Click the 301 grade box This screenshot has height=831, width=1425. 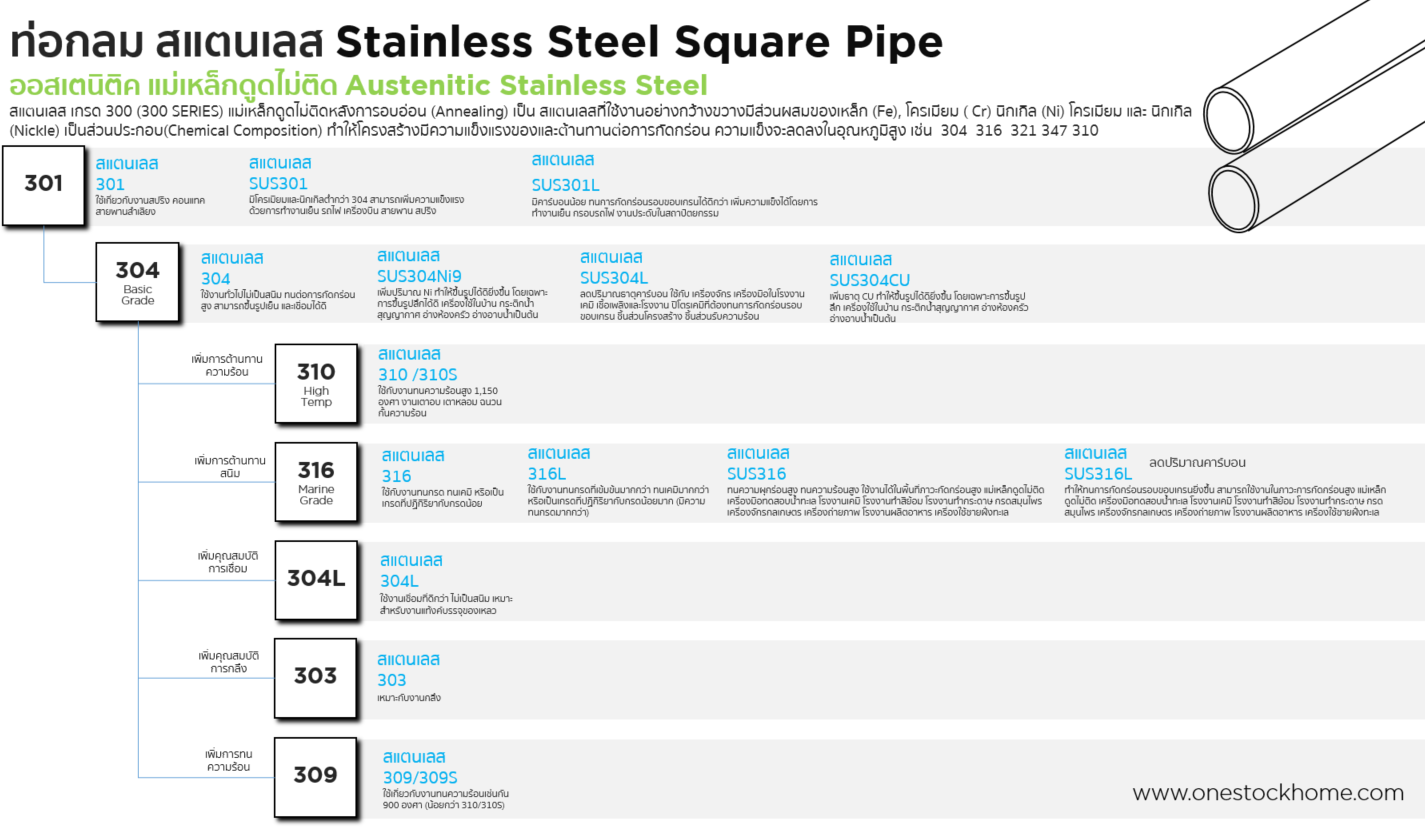[x=43, y=185]
